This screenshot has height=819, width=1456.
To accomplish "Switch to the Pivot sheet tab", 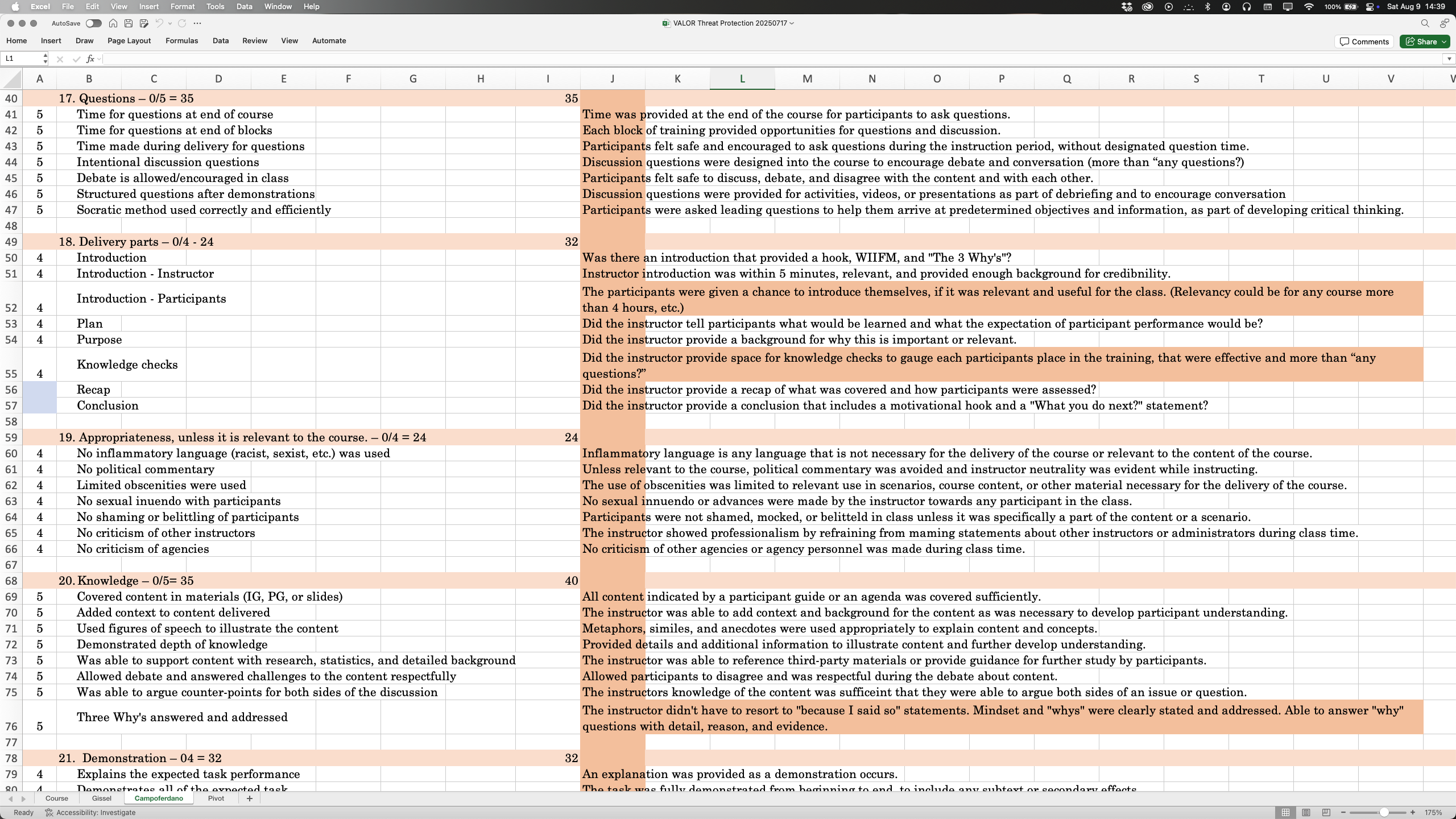I will coord(216,799).
